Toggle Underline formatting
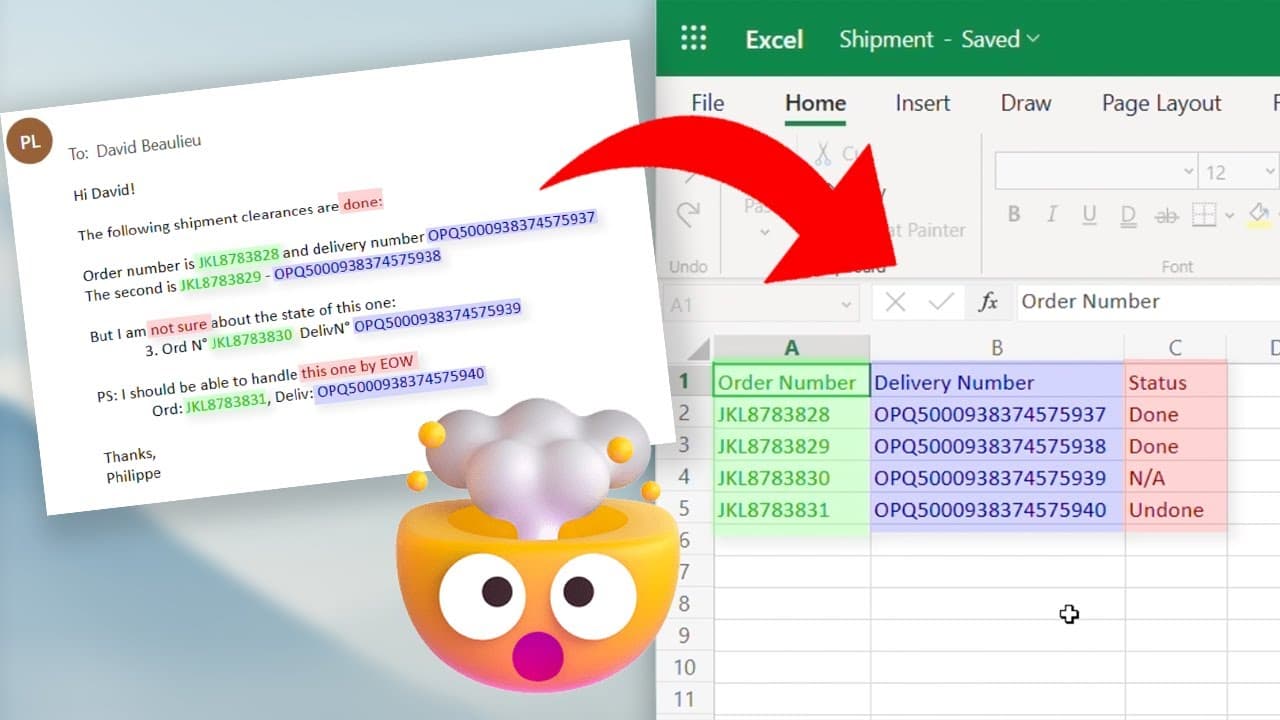The image size is (1280, 720). point(1089,215)
